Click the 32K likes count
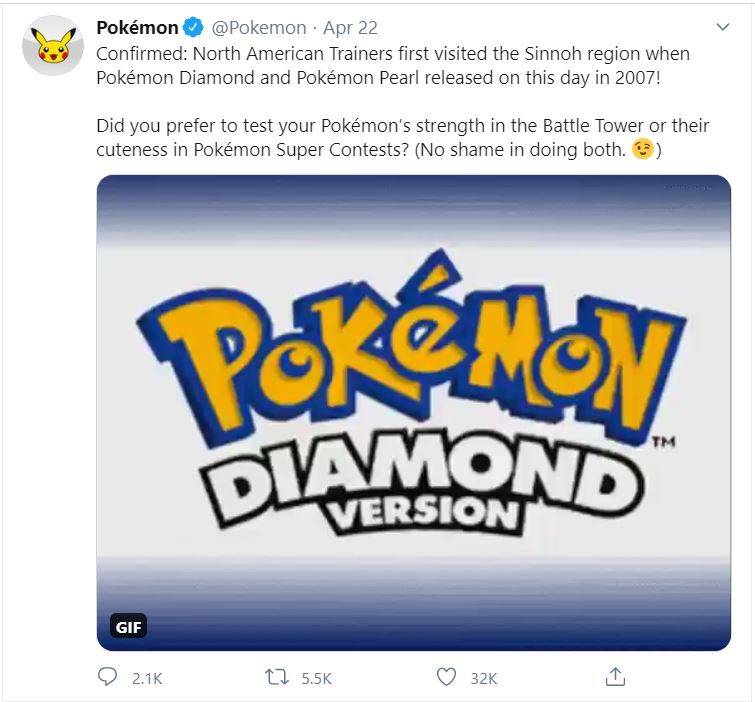Screen dimensions: 755x702 tap(484, 678)
